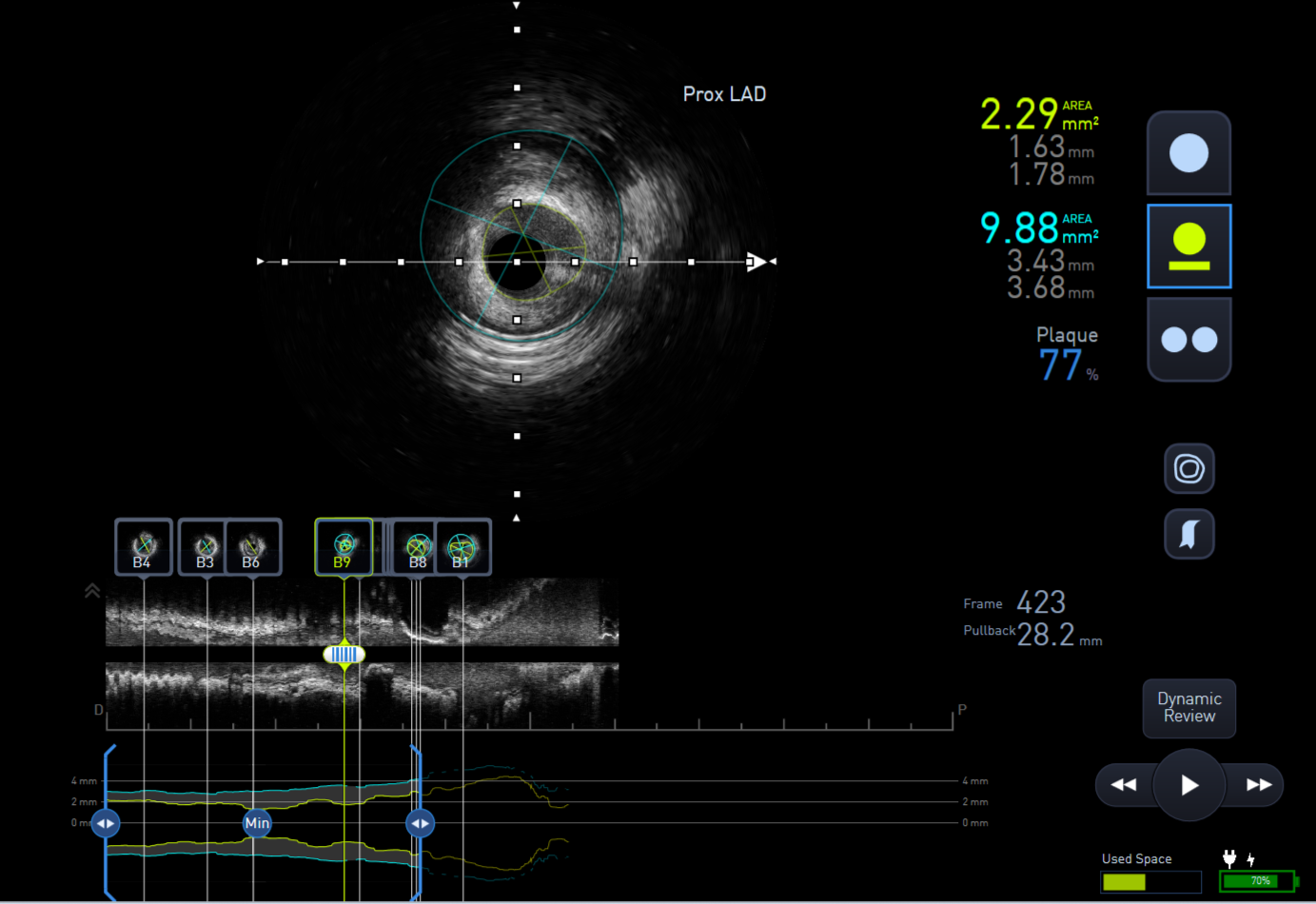Go to bookmark B1 thumbnail
This screenshot has width=1316, height=904.
462,547
